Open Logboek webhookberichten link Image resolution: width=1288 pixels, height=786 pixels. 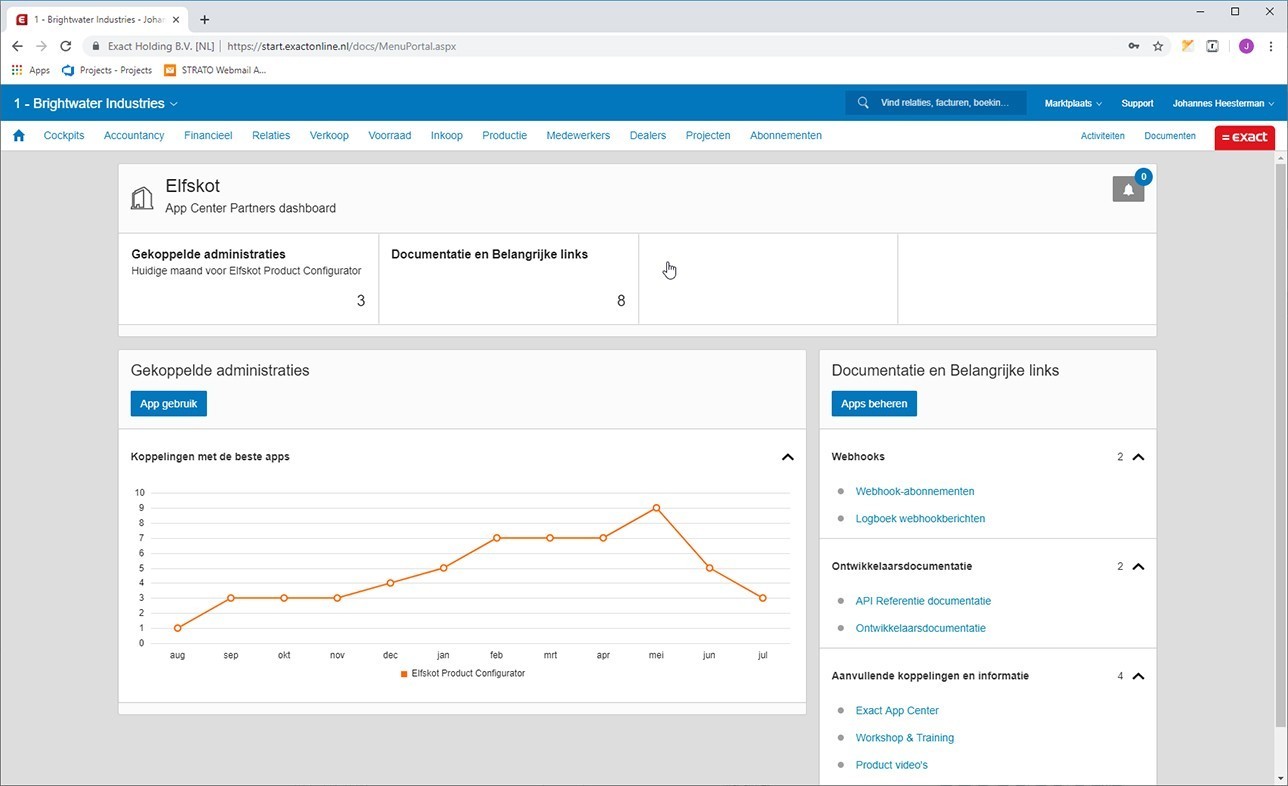[x=920, y=519]
